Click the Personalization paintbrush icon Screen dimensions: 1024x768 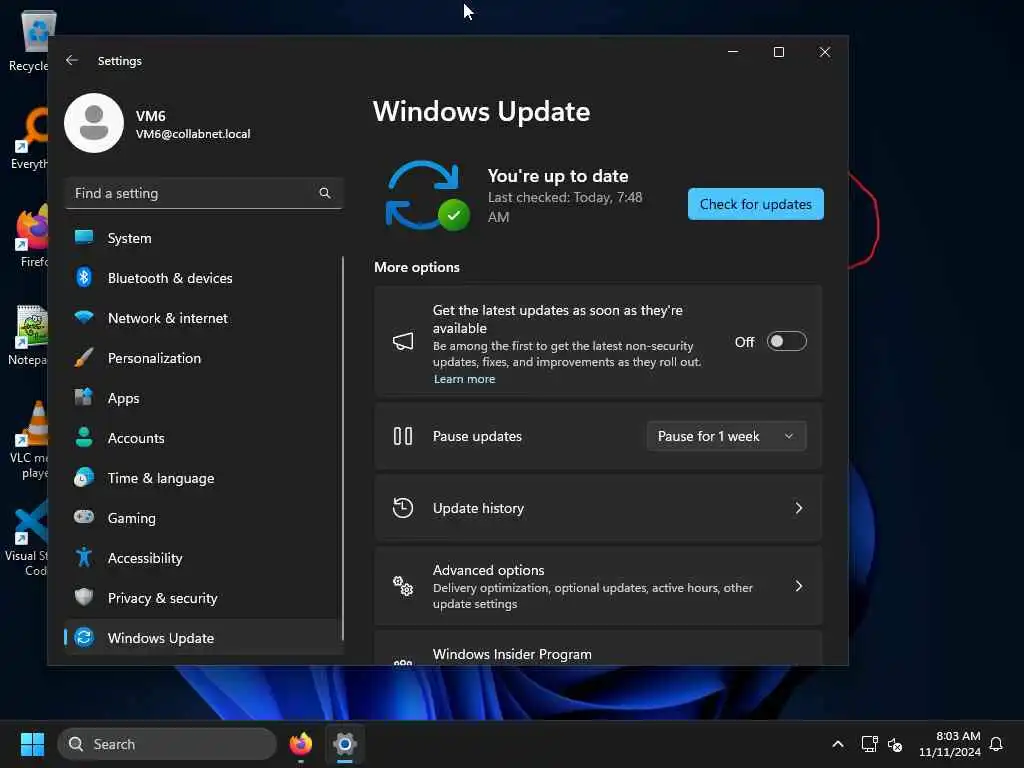point(84,357)
